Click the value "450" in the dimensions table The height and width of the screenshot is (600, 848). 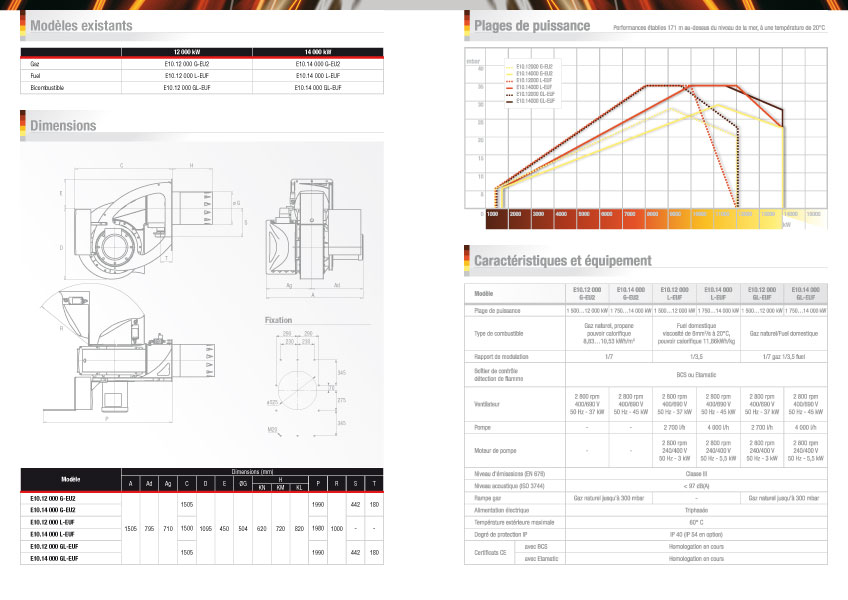(224, 529)
